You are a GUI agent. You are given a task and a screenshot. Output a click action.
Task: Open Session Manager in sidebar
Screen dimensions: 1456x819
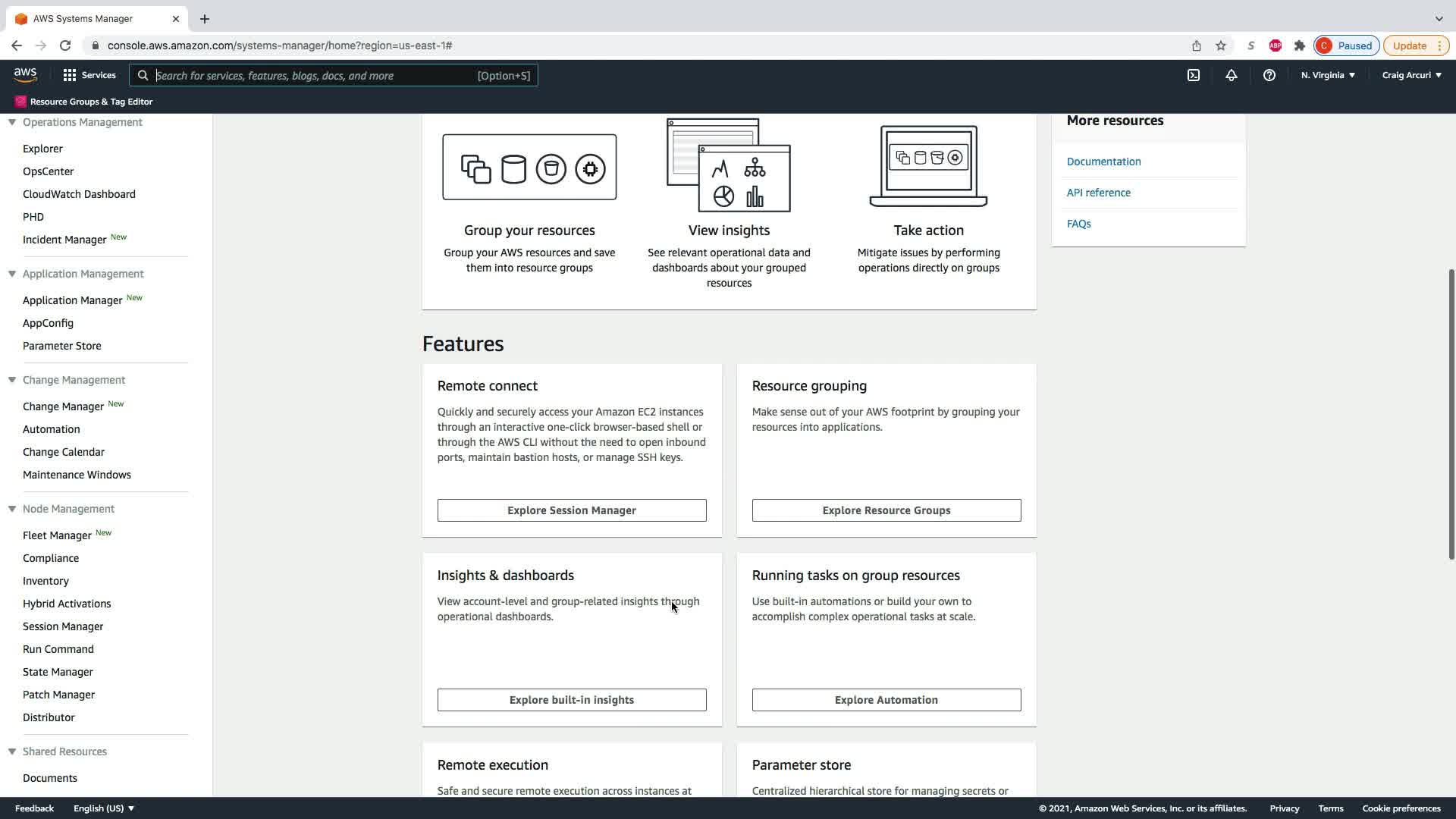coord(63,626)
